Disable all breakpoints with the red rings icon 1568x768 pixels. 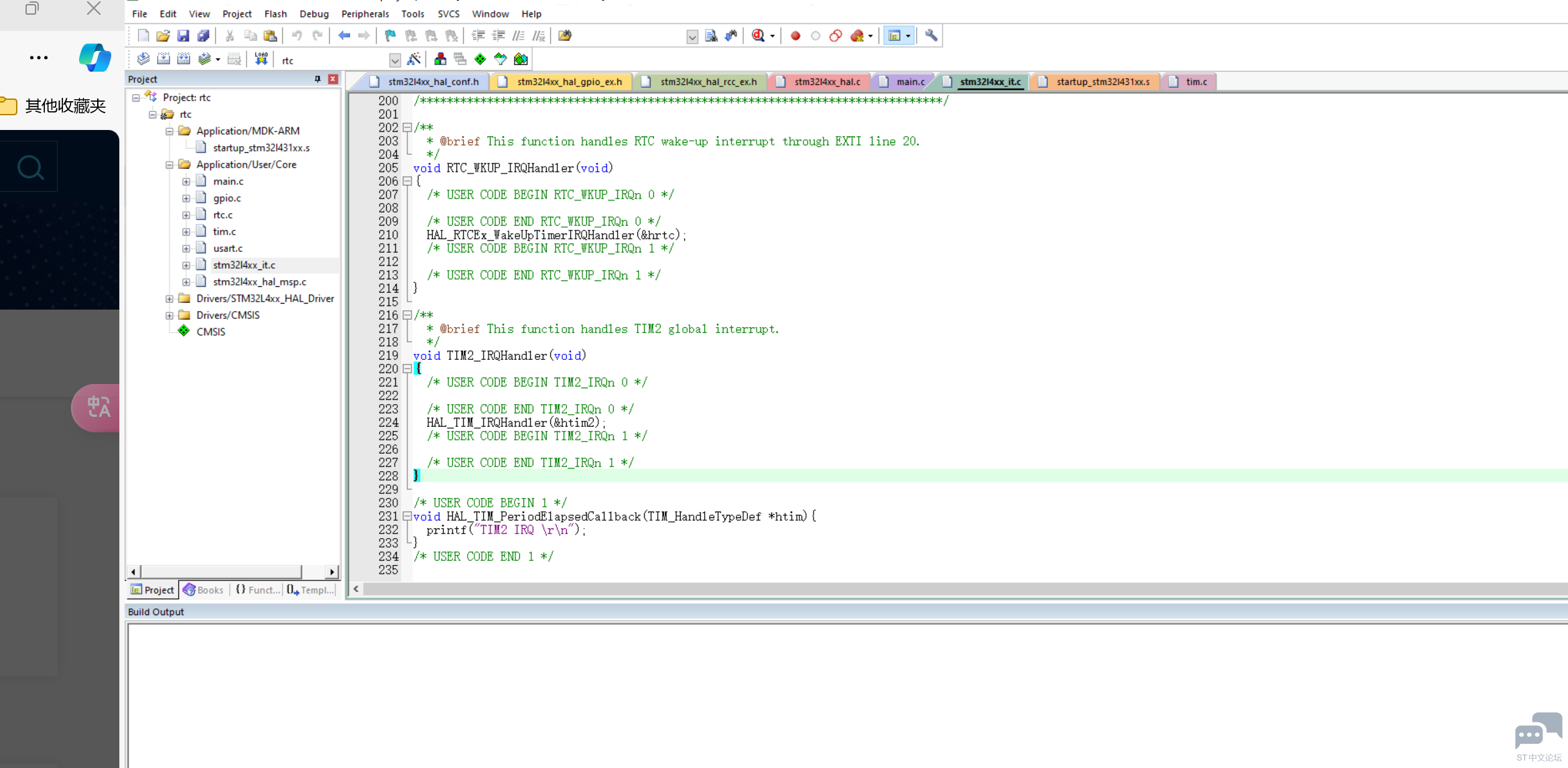click(836, 36)
